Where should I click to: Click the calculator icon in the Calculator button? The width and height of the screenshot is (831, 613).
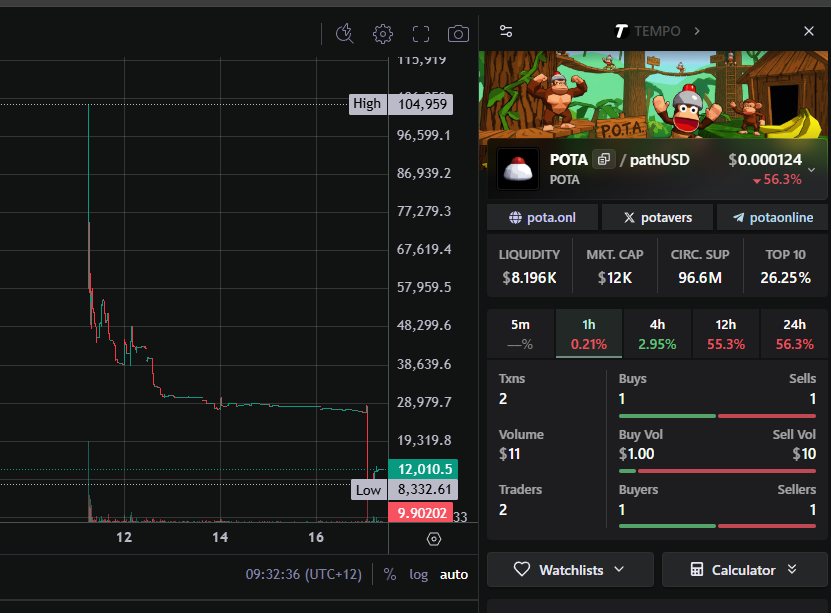coord(697,570)
